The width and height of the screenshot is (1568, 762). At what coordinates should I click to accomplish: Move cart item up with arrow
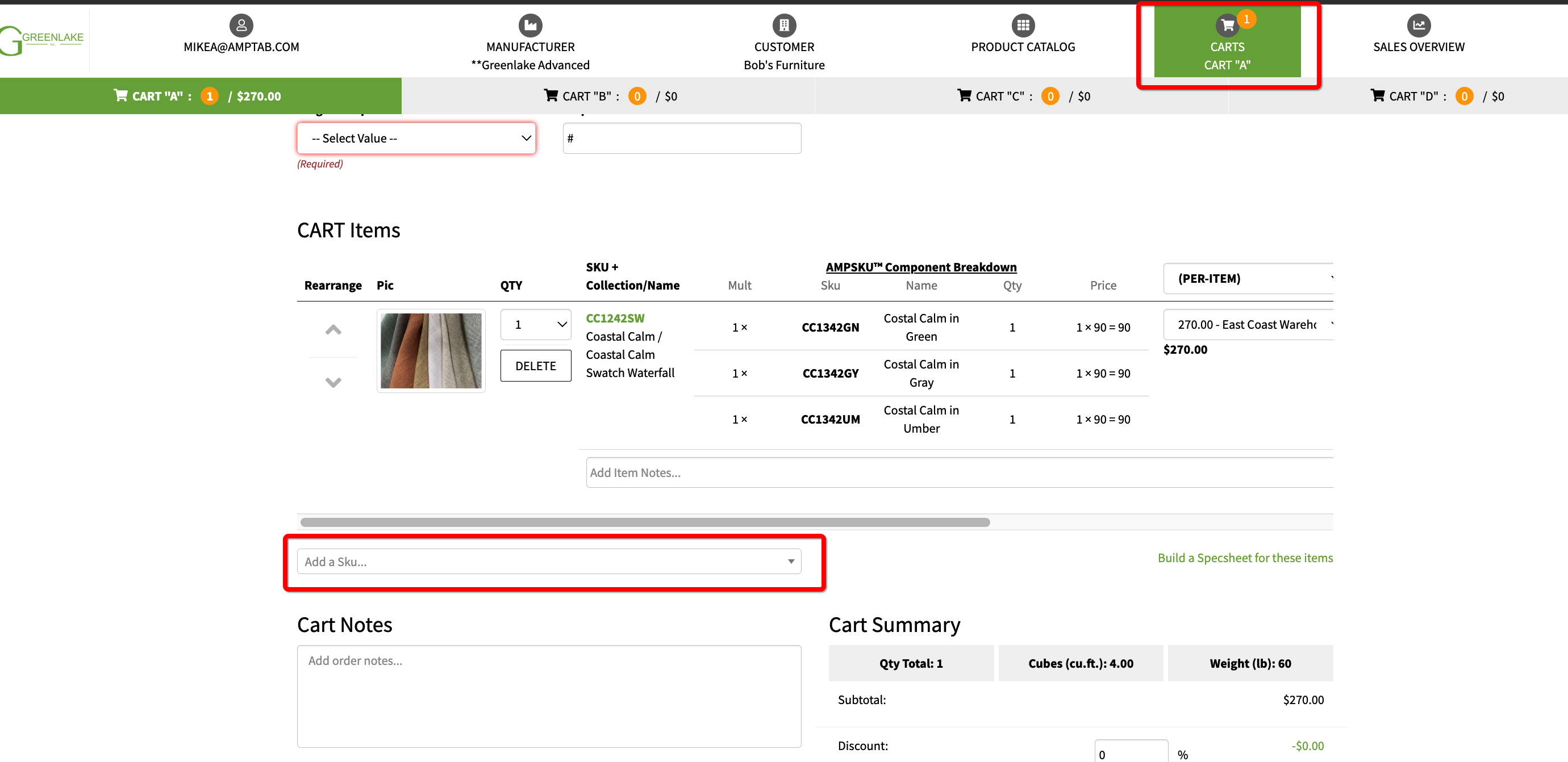click(333, 329)
